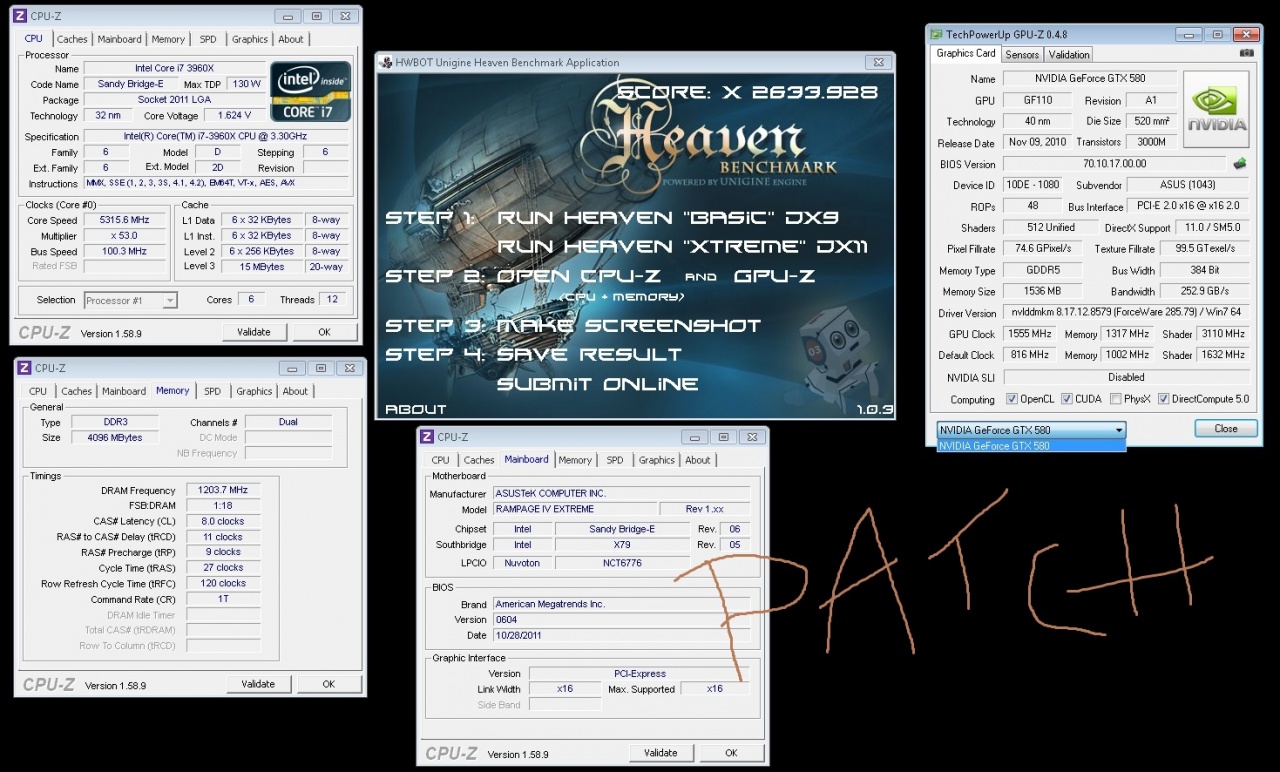Screen dimensions: 1280x772
Task: Click the Intel Core i7 logo badge
Action: [310, 92]
